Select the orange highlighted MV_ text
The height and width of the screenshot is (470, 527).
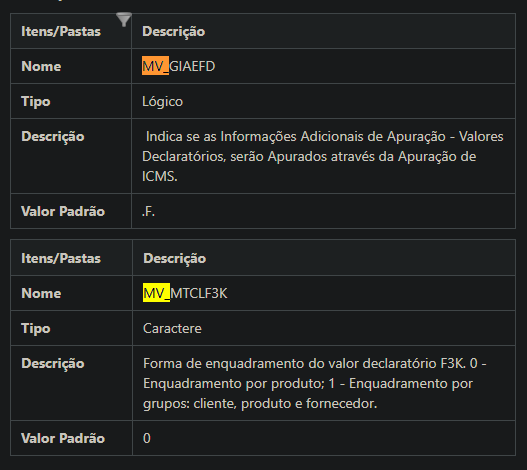(155, 66)
